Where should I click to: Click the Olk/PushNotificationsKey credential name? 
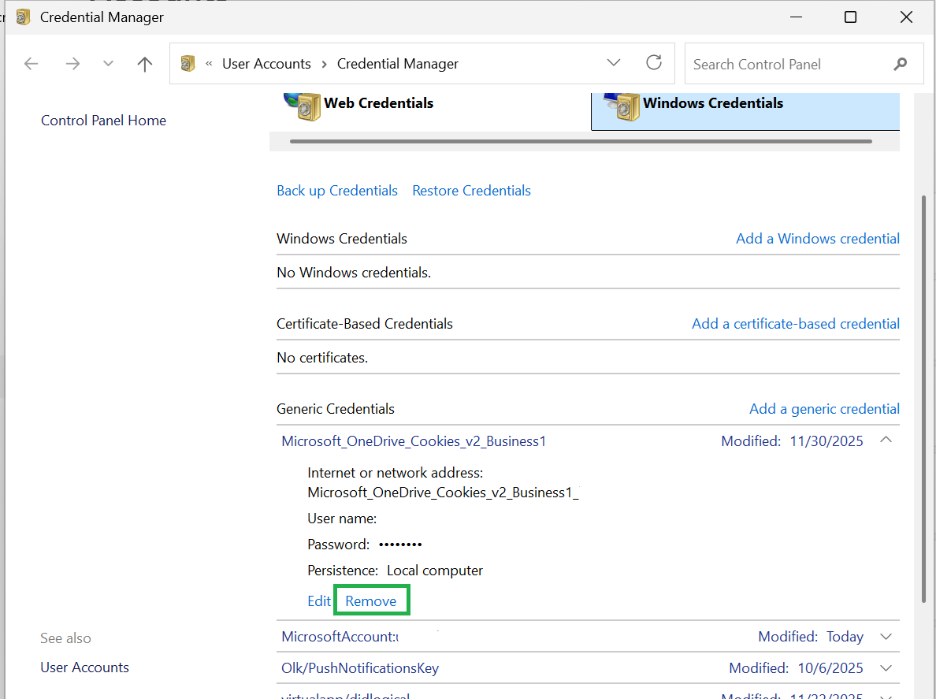360,668
